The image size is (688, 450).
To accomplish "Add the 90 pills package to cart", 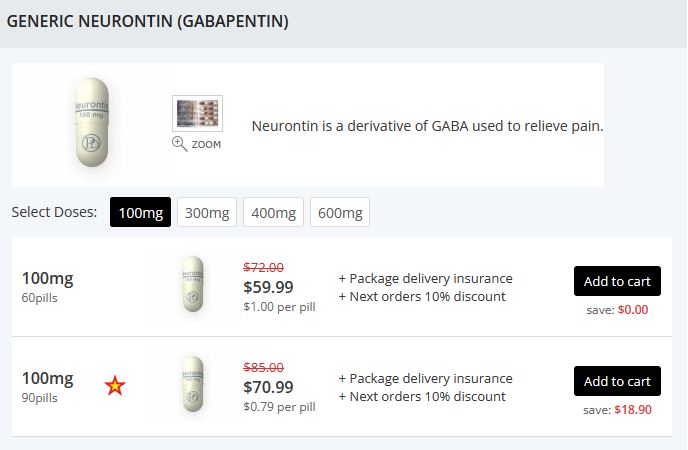I will [617, 381].
